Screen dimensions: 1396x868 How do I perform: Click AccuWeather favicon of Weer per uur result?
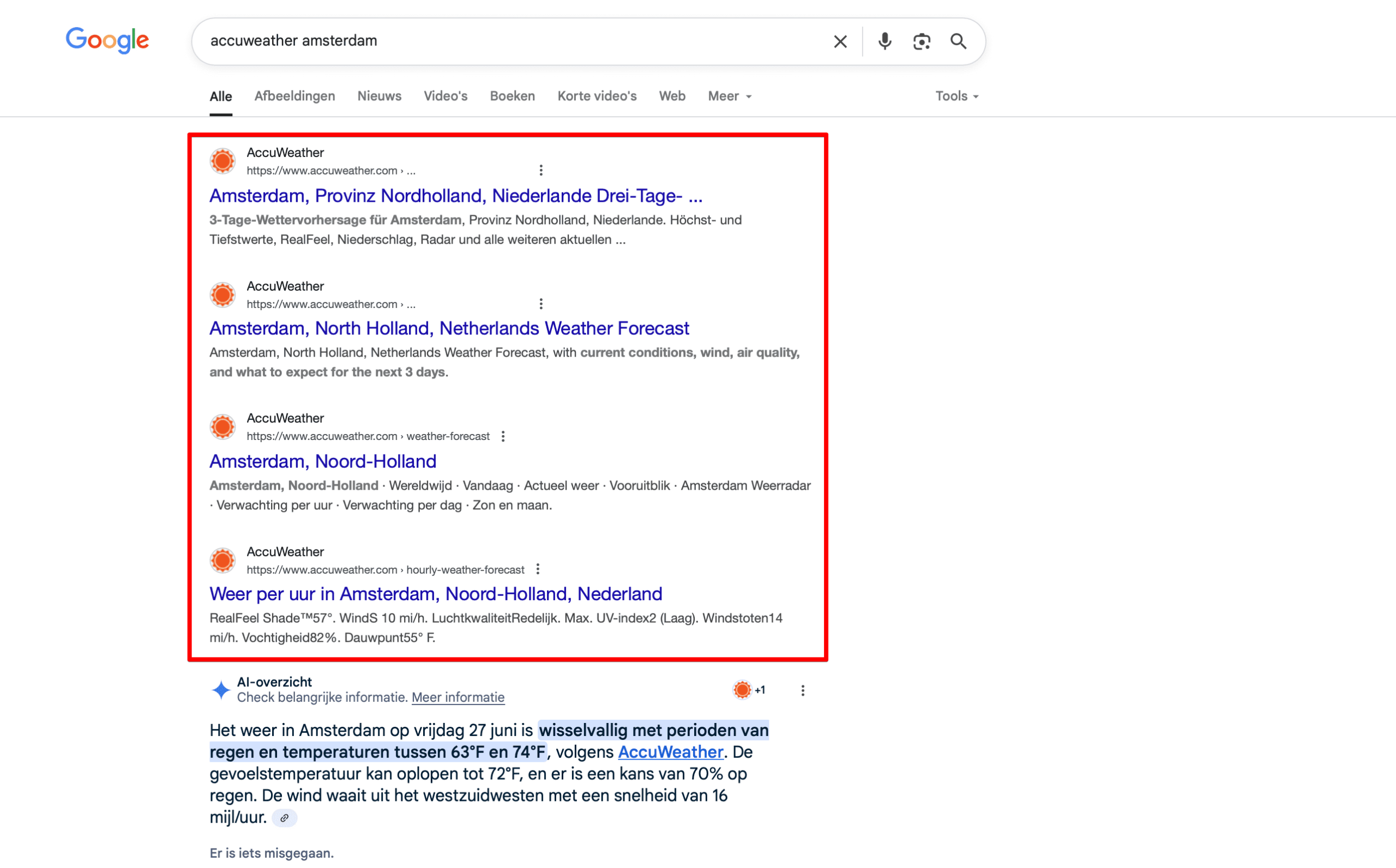[x=222, y=560]
